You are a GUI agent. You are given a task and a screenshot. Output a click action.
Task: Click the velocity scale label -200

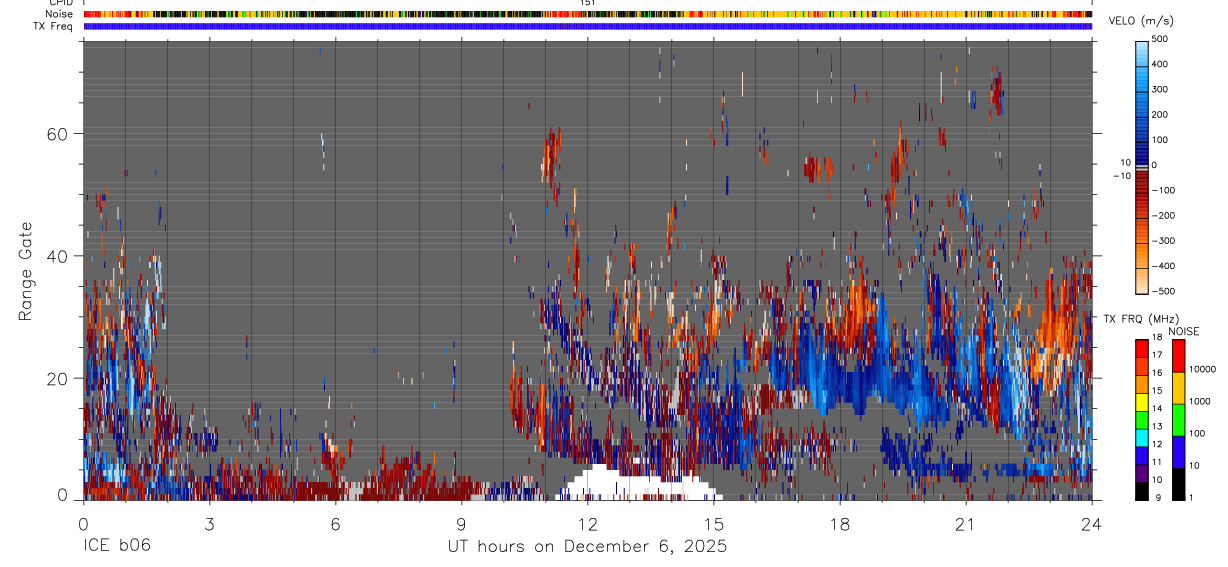[1162, 216]
